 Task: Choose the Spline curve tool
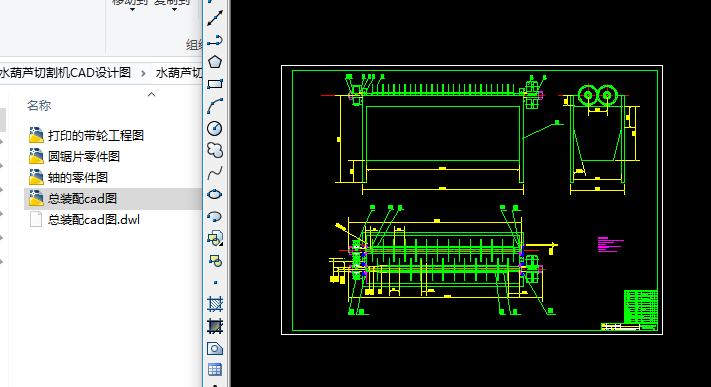214,172
